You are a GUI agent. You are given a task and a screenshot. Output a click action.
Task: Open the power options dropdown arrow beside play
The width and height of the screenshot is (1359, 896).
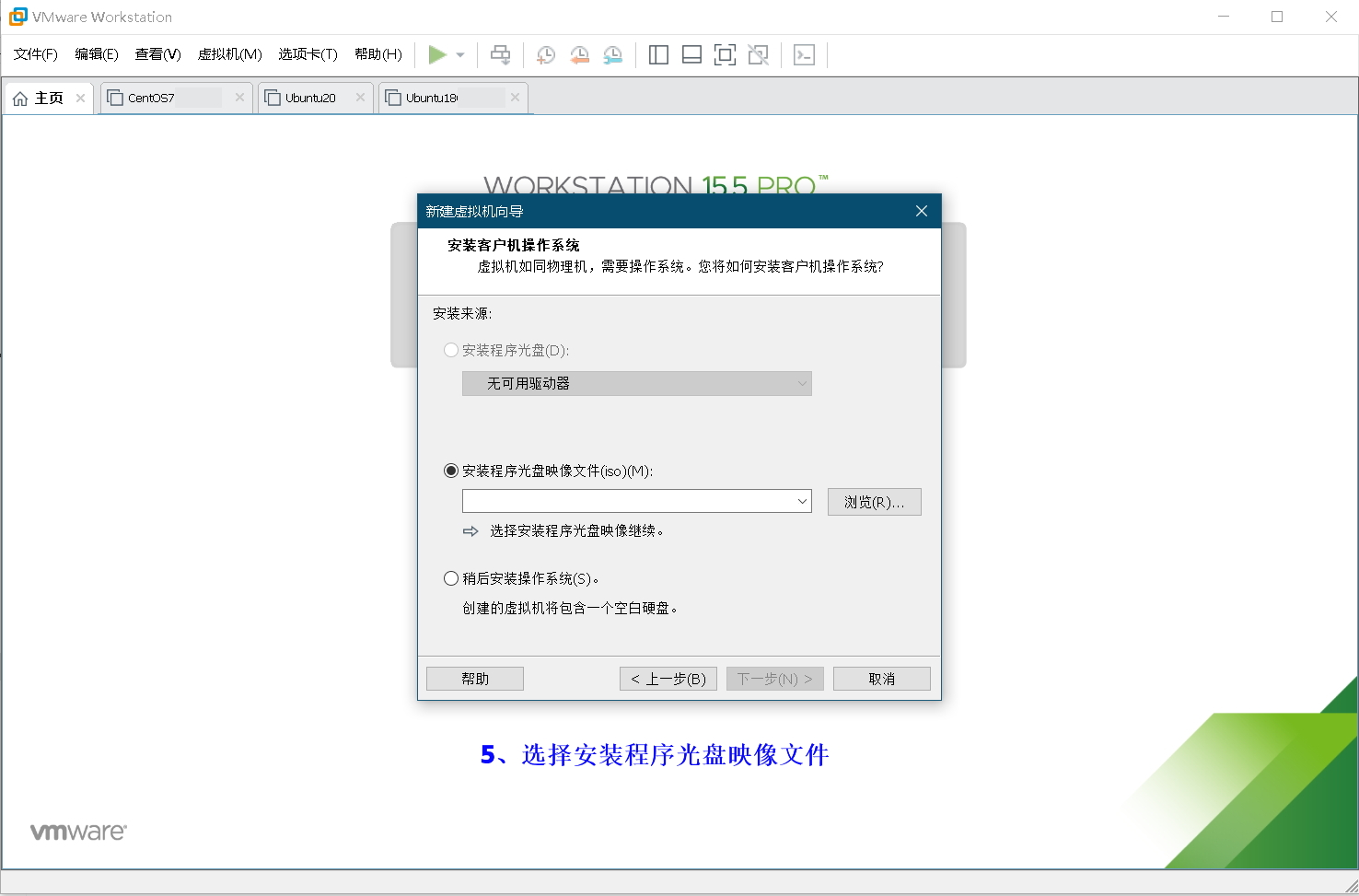coord(460,55)
